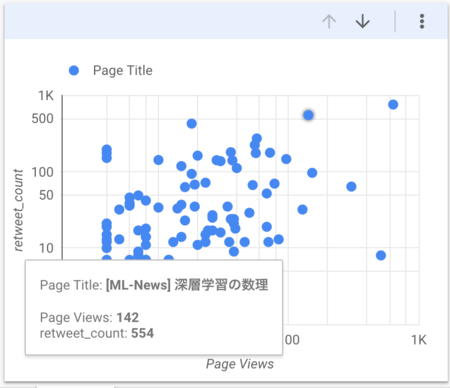Click the Page Views: 142 tooltip line
This screenshot has width=450, height=388.
[x=89, y=317]
